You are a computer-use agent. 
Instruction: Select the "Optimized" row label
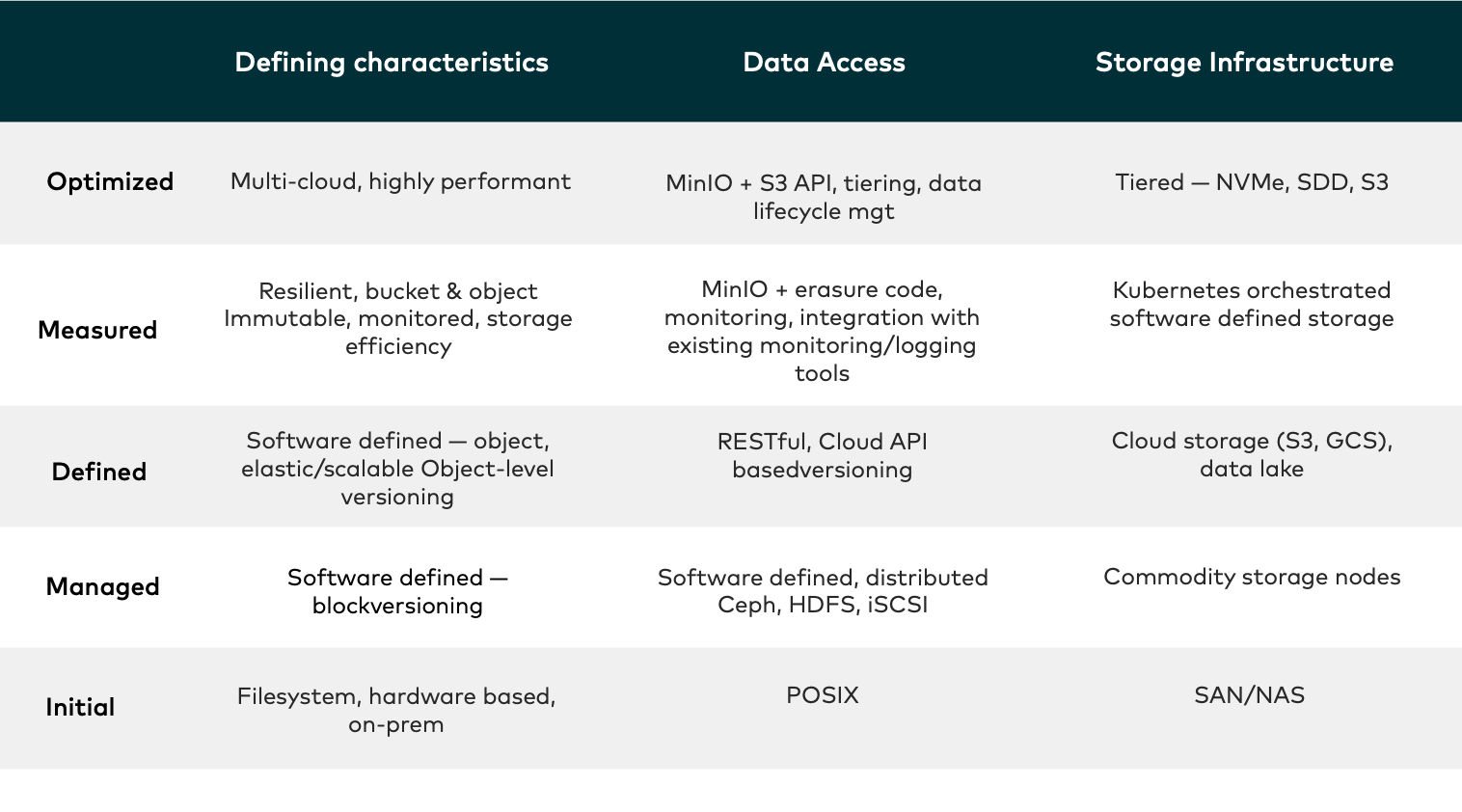(x=110, y=182)
